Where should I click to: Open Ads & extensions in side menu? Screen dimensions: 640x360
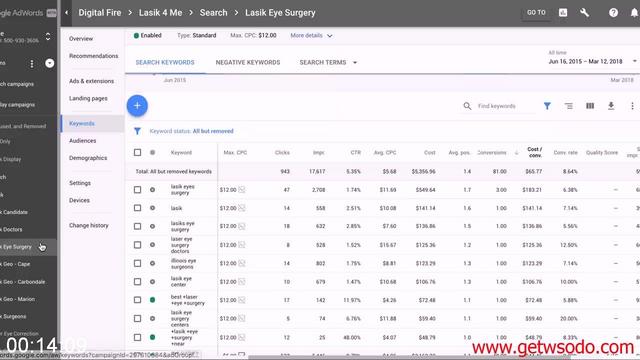click(x=91, y=81)
